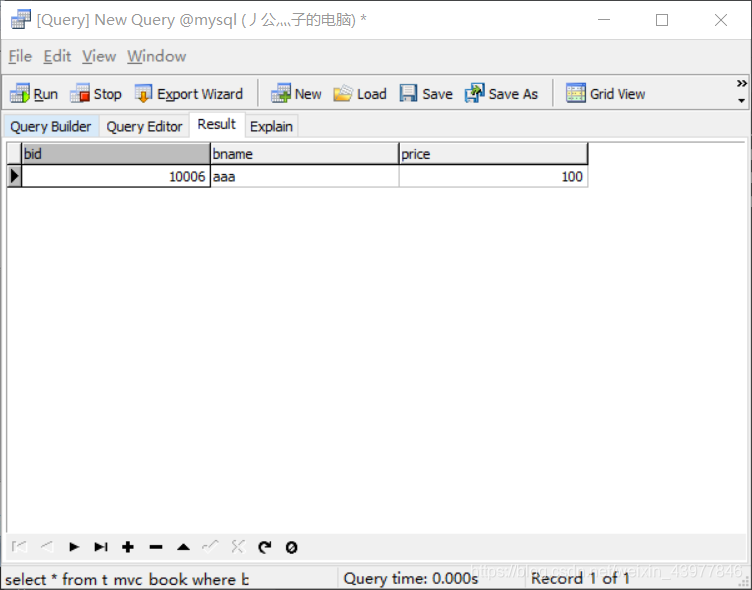
Task: Delete record with minus icon
Action: (156, 547)
